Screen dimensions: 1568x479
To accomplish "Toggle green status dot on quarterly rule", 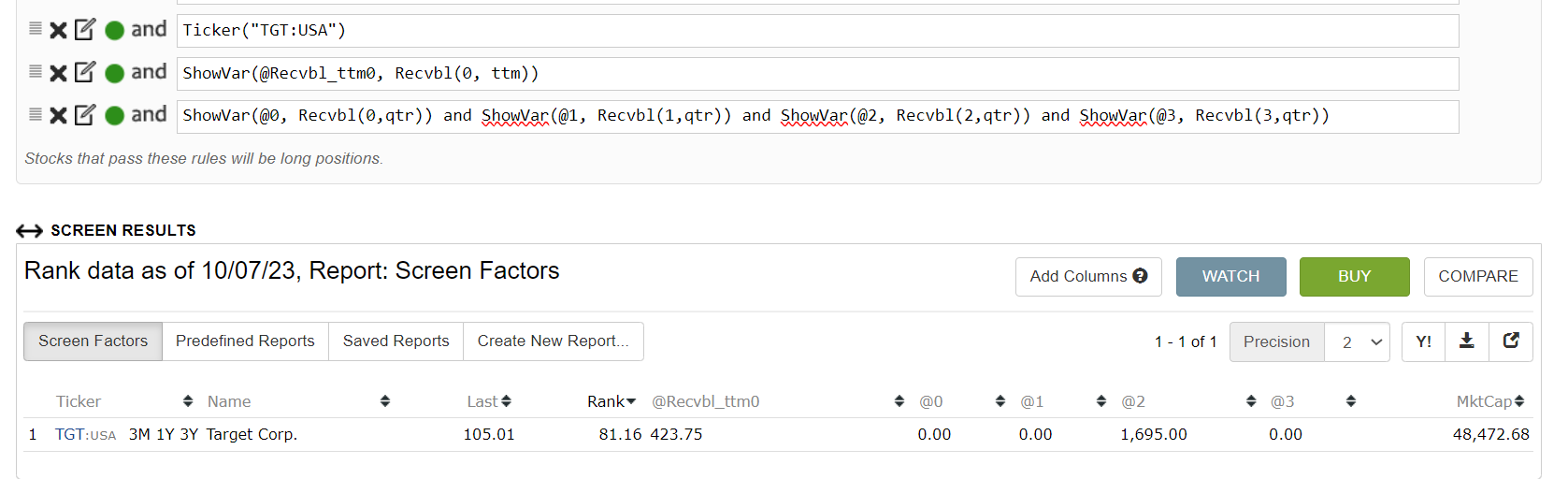I will click(x=115, y=115).
